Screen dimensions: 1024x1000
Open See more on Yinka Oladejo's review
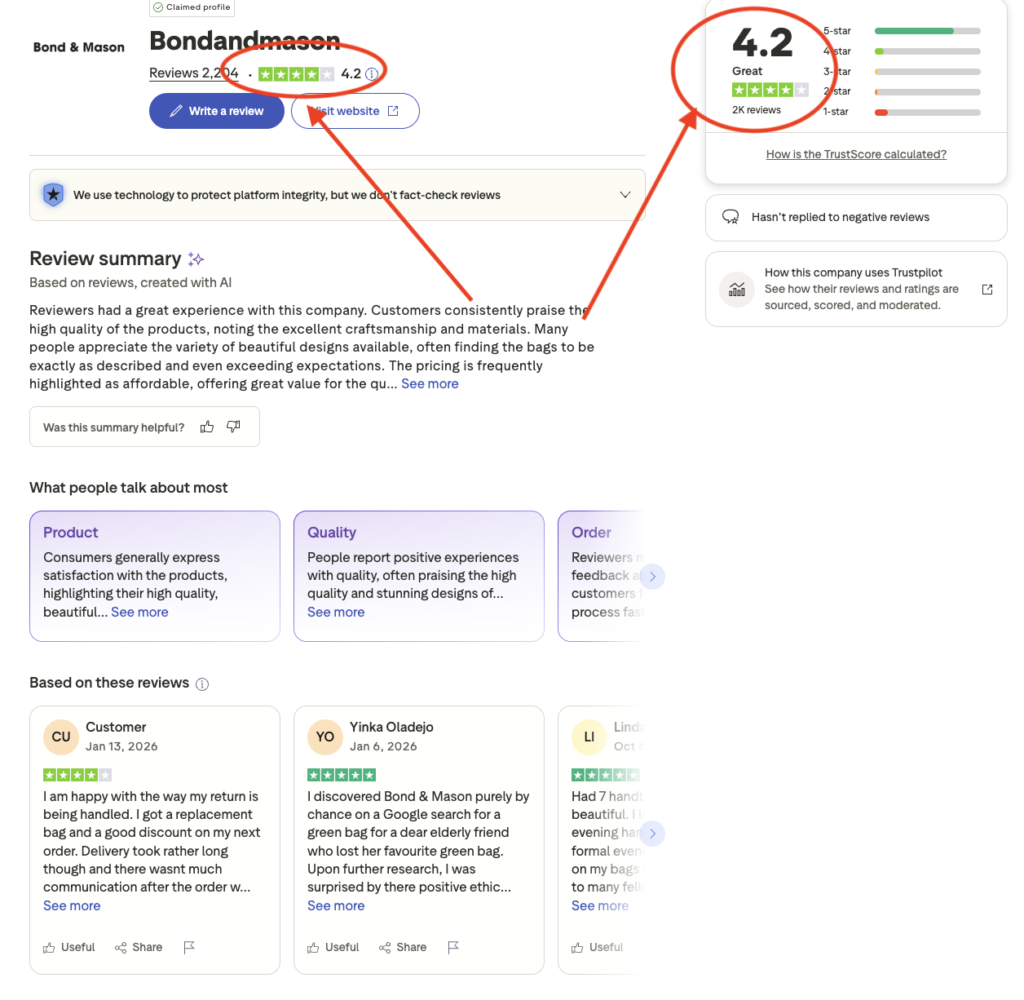[336, 906]
